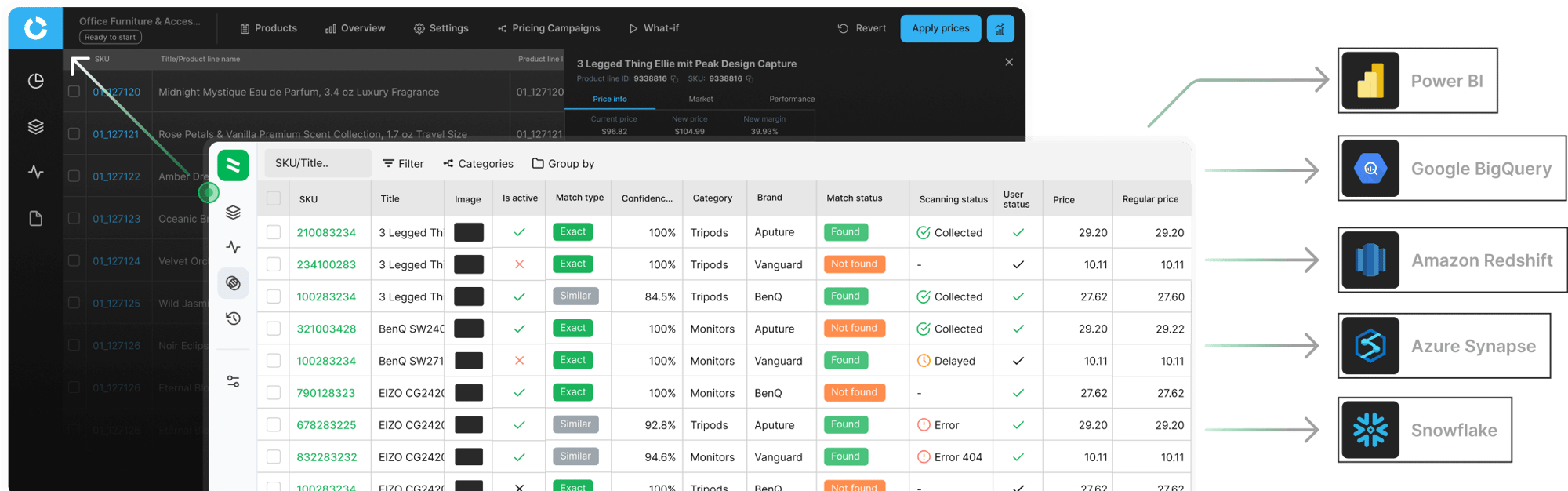The width and height of the screenshot is (1568, 491).
Task: Open the activity pulse icon in dark sidebar
Action: tap(35, 172)
